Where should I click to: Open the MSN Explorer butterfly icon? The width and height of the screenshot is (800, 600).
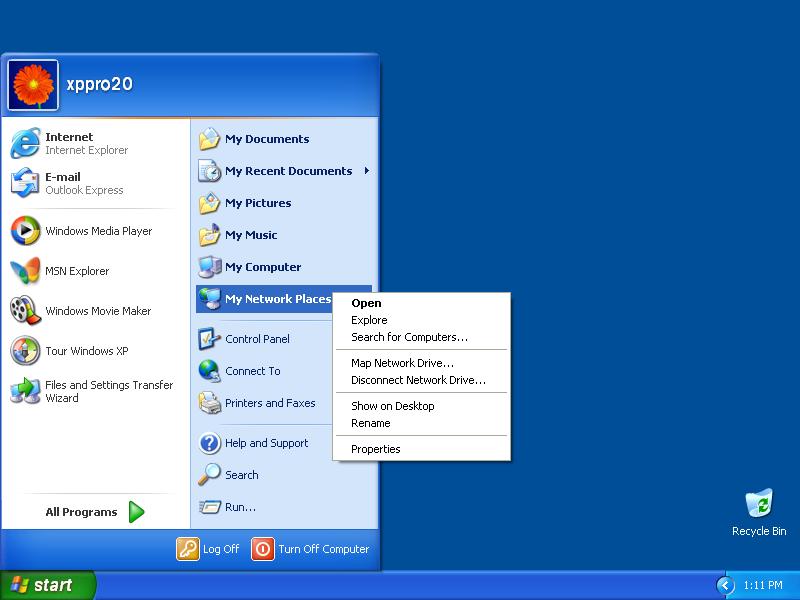point(25,271)
